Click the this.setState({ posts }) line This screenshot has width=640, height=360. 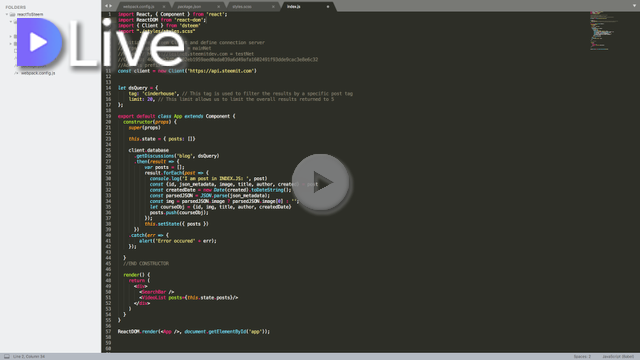177,224
